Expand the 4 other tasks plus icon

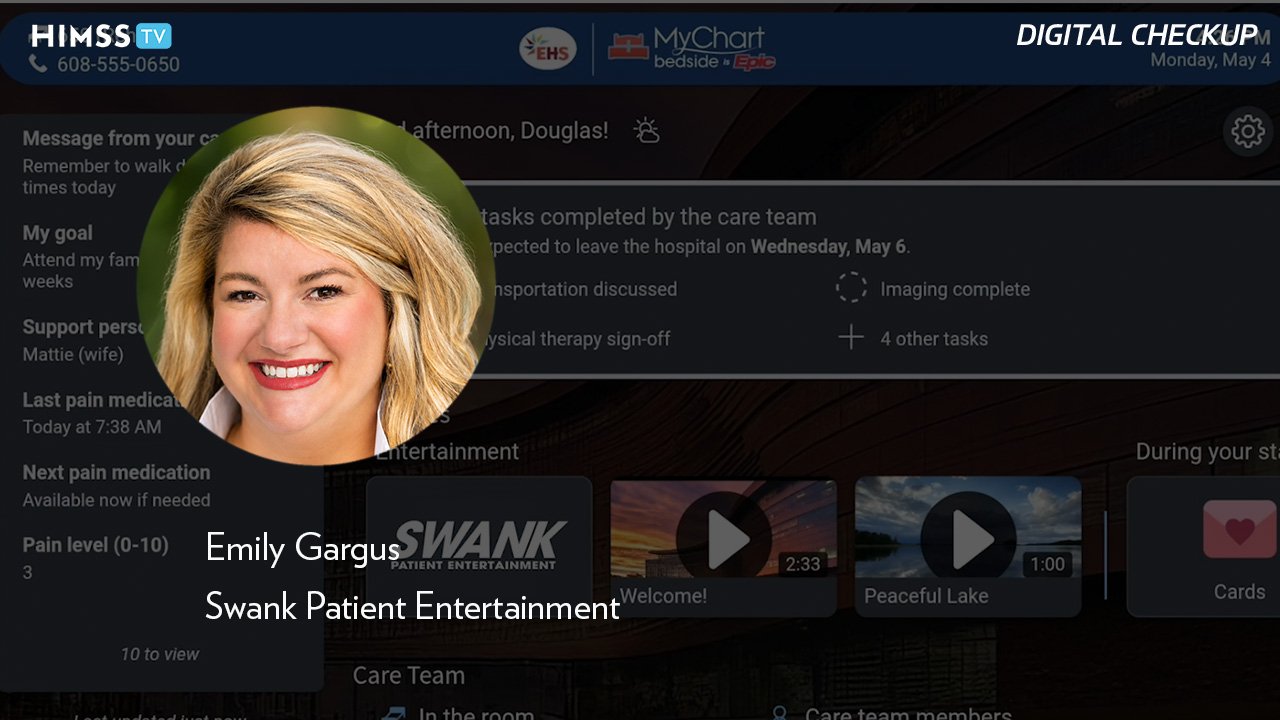coord(851,338)
